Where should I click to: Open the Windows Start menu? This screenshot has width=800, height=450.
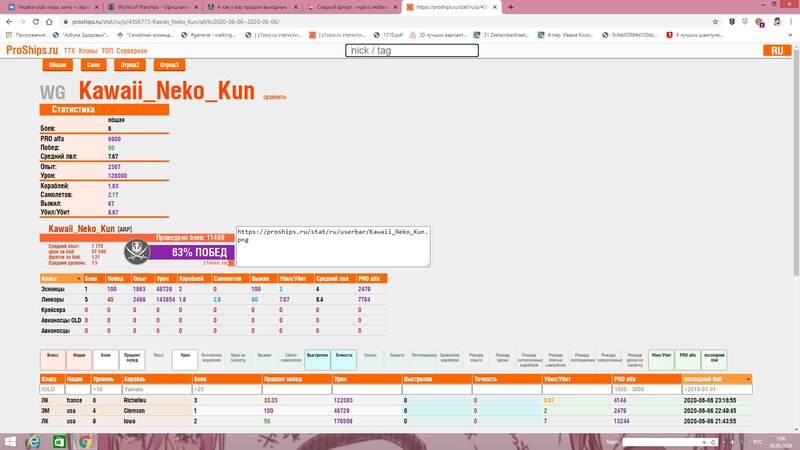10,442
